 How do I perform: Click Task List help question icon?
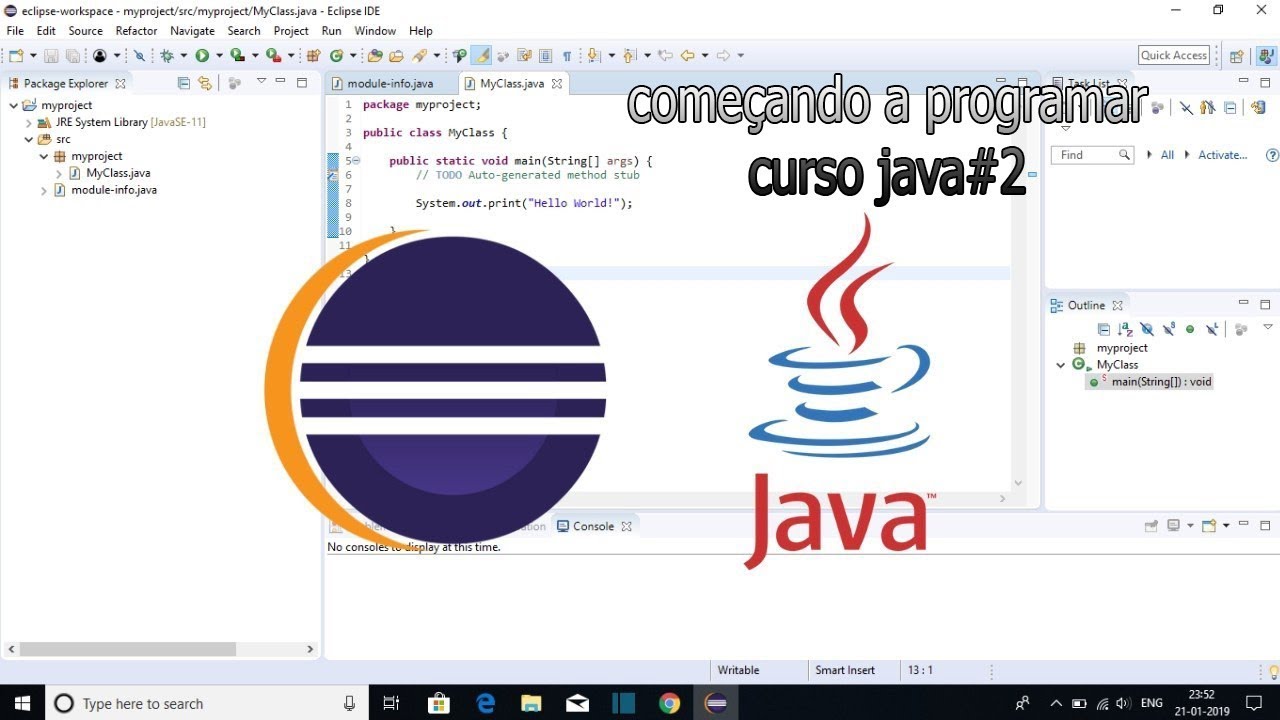click(x=1272, y=155)
